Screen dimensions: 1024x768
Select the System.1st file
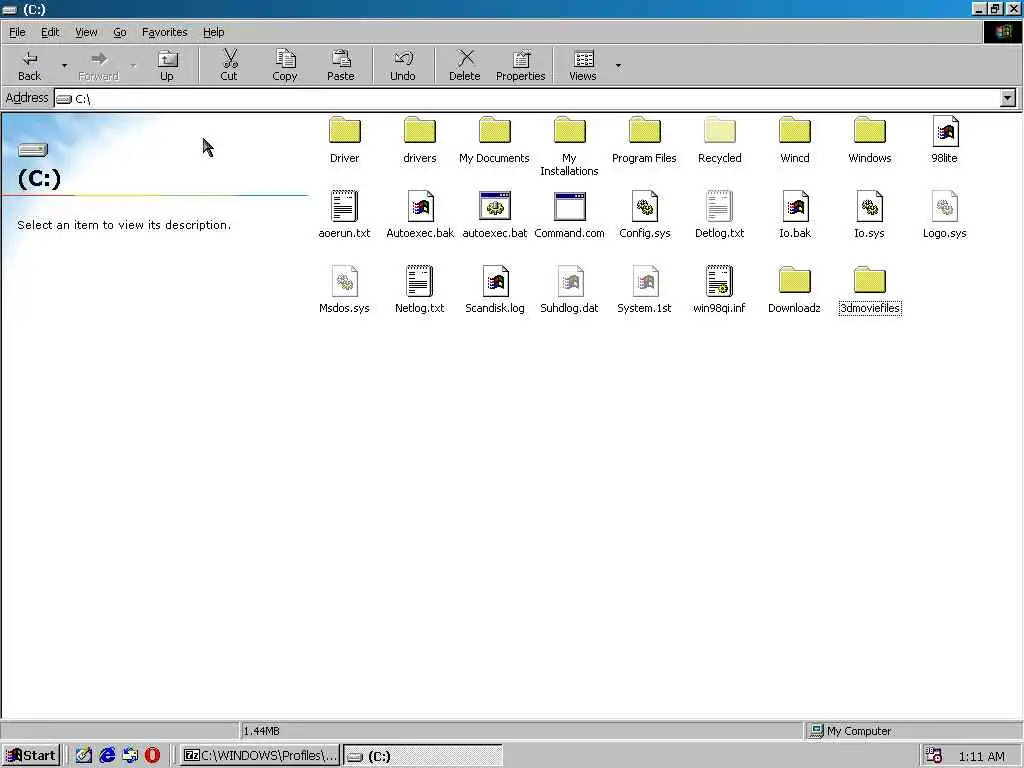coord(645,290)
